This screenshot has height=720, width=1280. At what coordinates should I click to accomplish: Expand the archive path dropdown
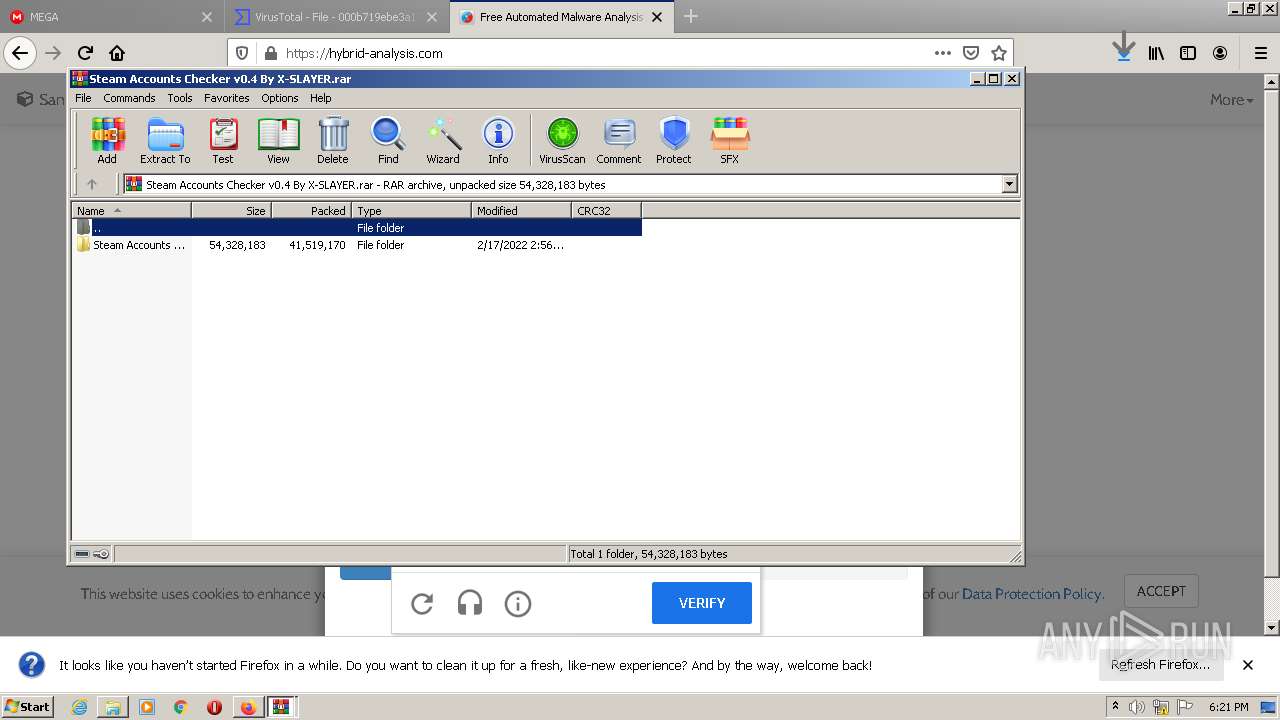point(1009,184)
